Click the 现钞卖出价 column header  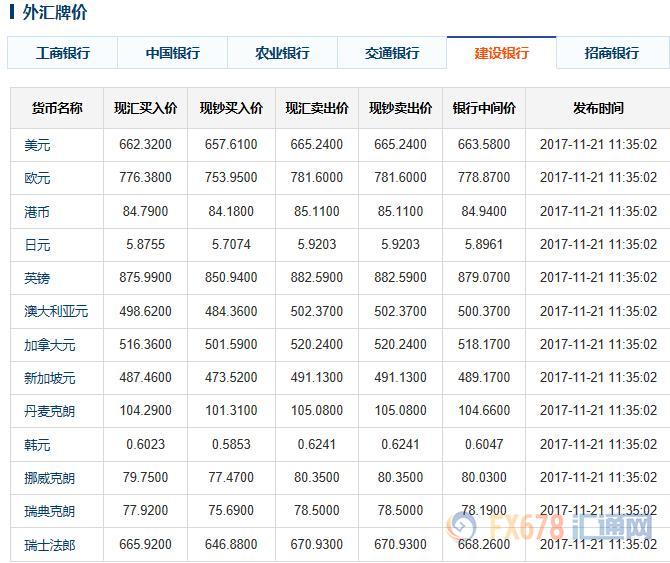pyautogui.click(x=400, y=108)
